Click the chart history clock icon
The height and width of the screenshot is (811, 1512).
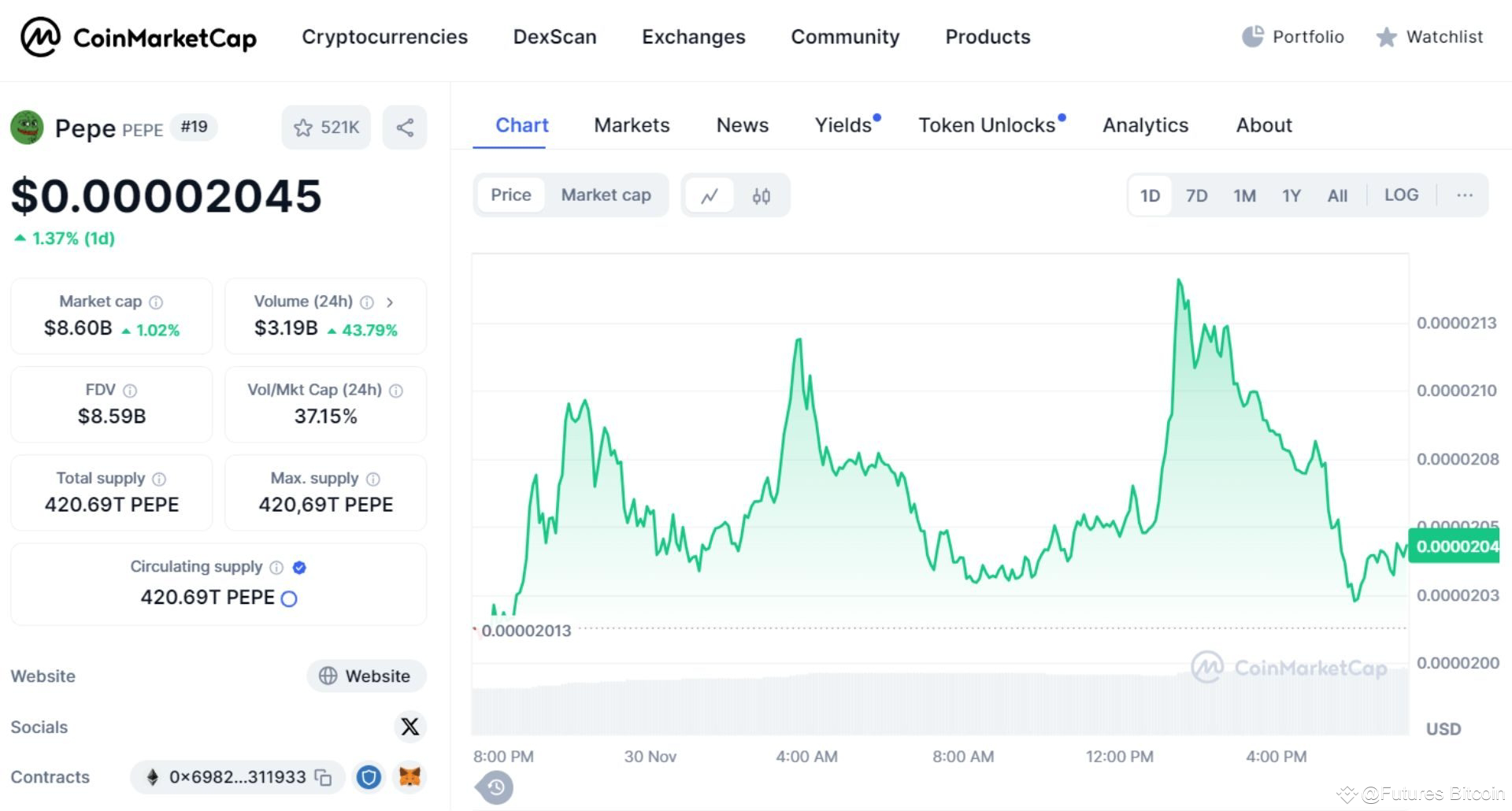[x=495, y=787]
